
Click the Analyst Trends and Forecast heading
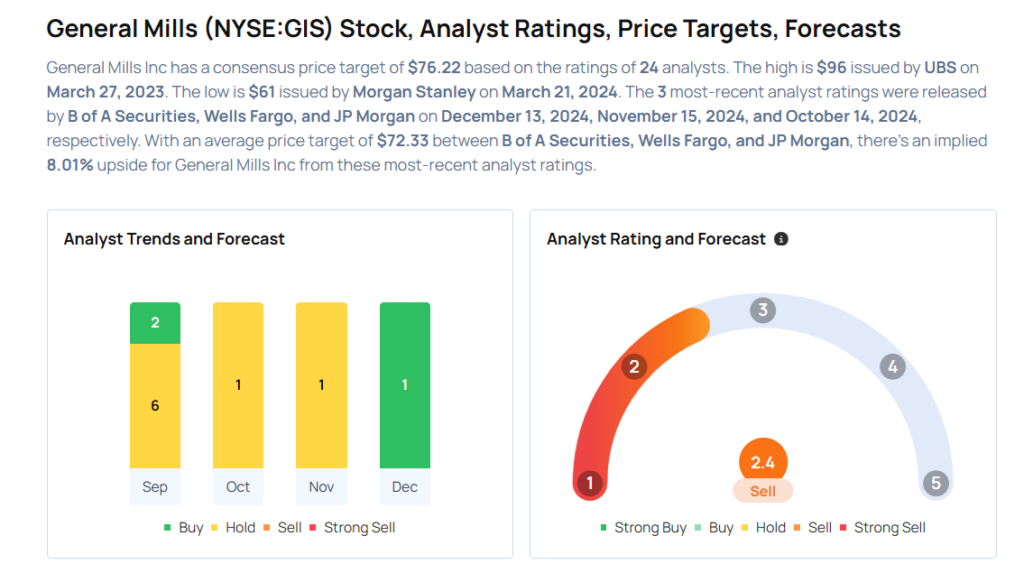pyautogui.click(x=174, y=240)
